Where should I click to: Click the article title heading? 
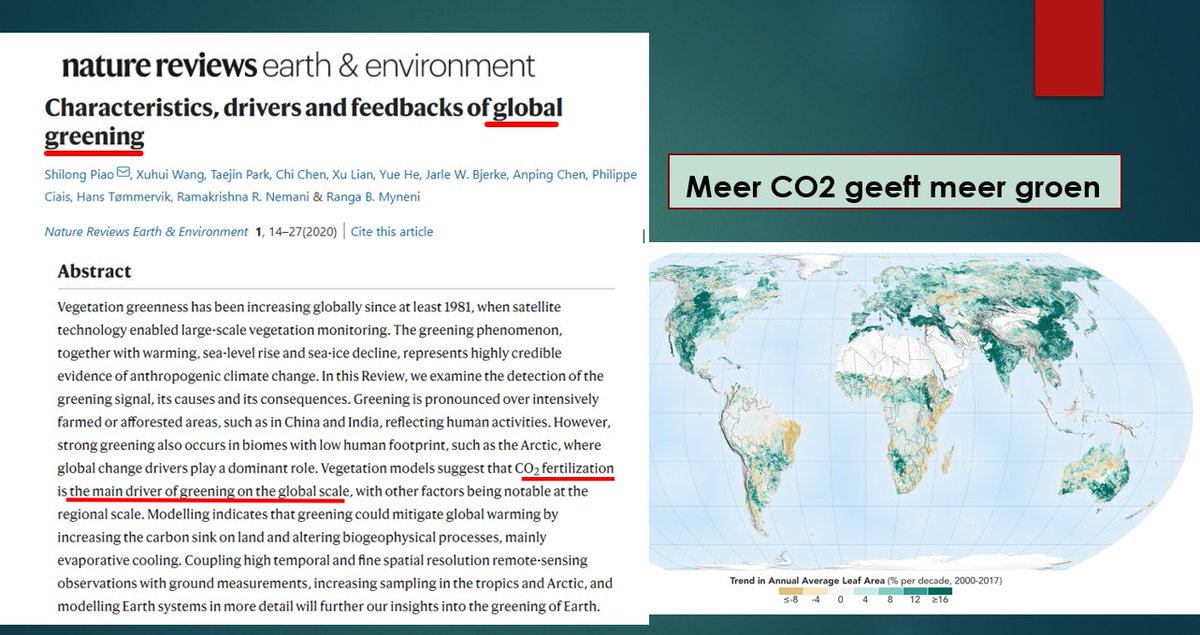click(304, 121)
